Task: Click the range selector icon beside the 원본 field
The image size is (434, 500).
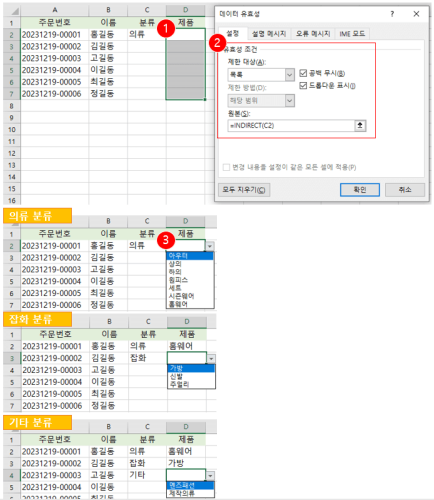Action: tap(360, 126)
